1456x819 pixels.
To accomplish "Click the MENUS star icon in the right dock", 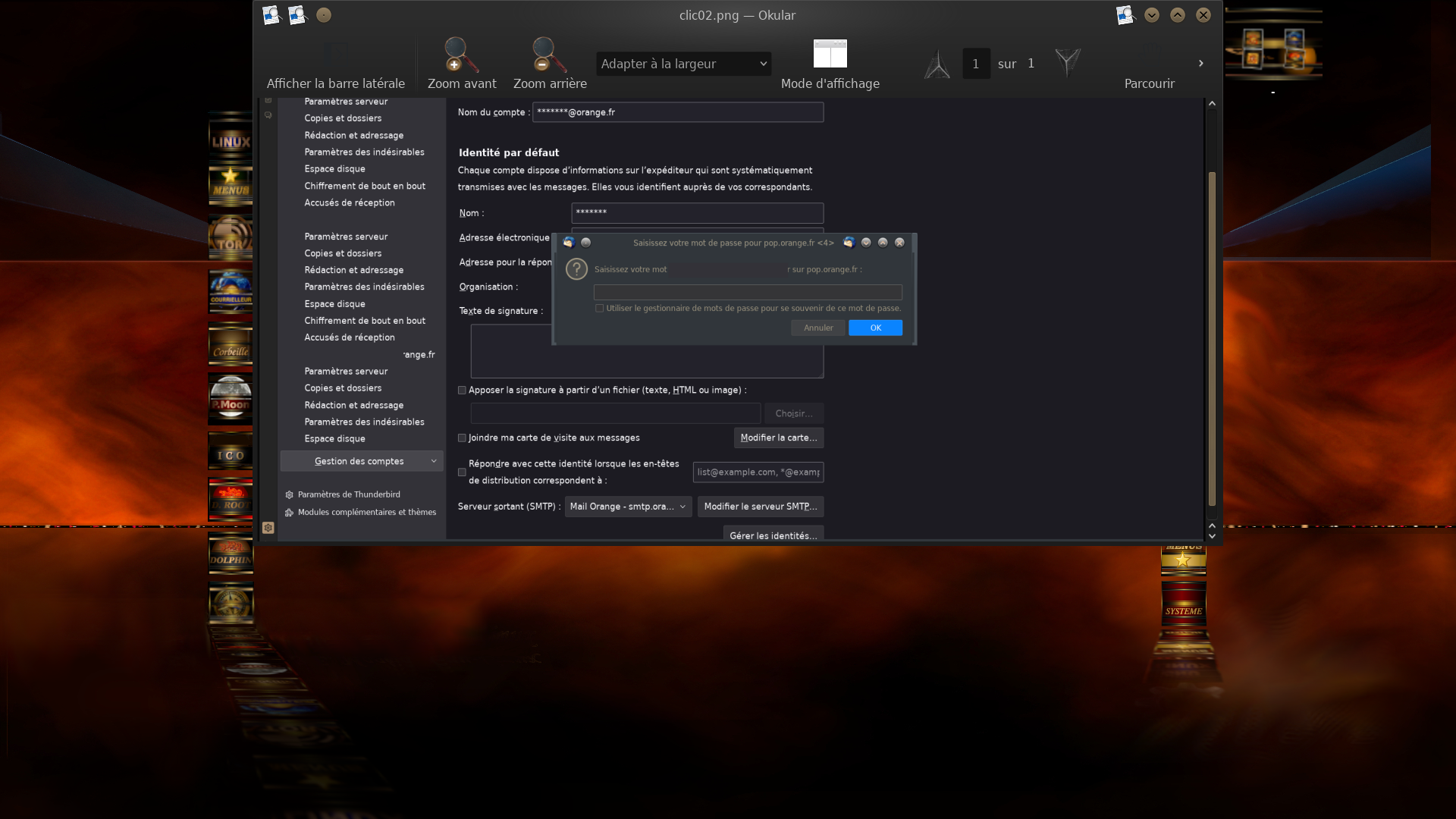I will 1184,560.
